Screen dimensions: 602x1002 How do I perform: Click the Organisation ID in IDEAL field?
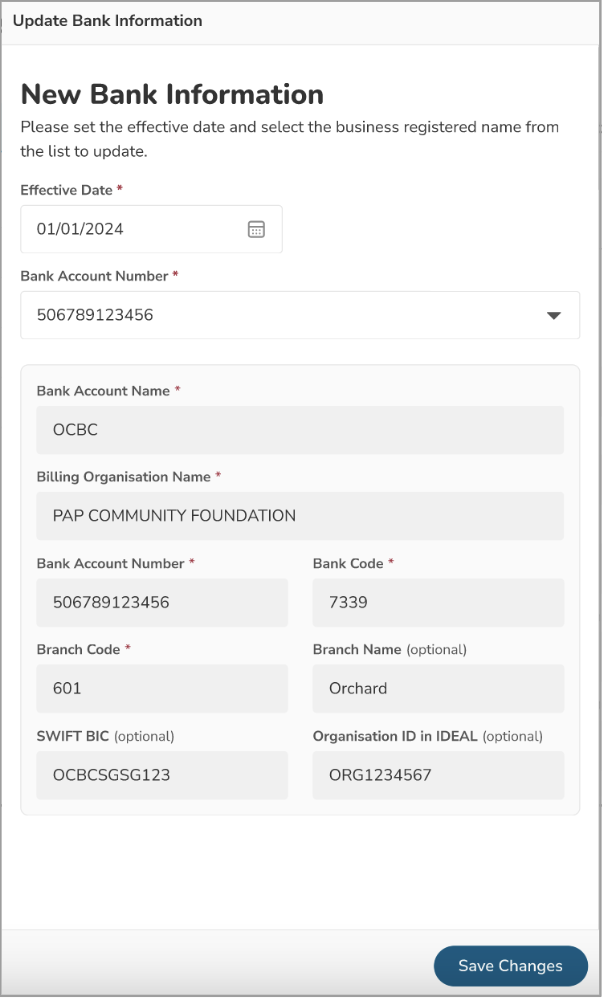click(438, 775)
